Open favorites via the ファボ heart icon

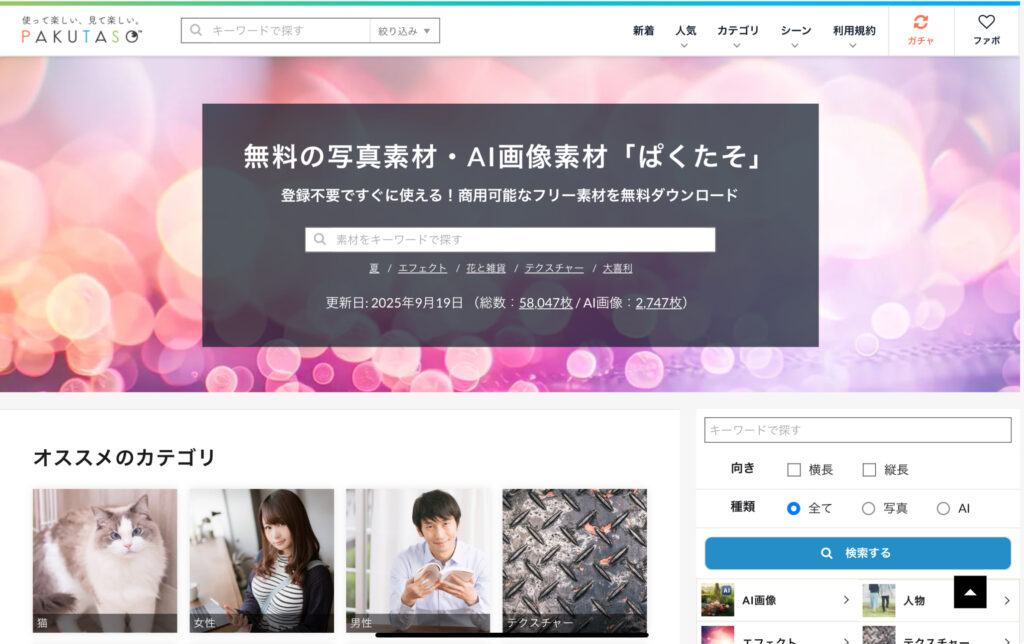coord(986,22)
